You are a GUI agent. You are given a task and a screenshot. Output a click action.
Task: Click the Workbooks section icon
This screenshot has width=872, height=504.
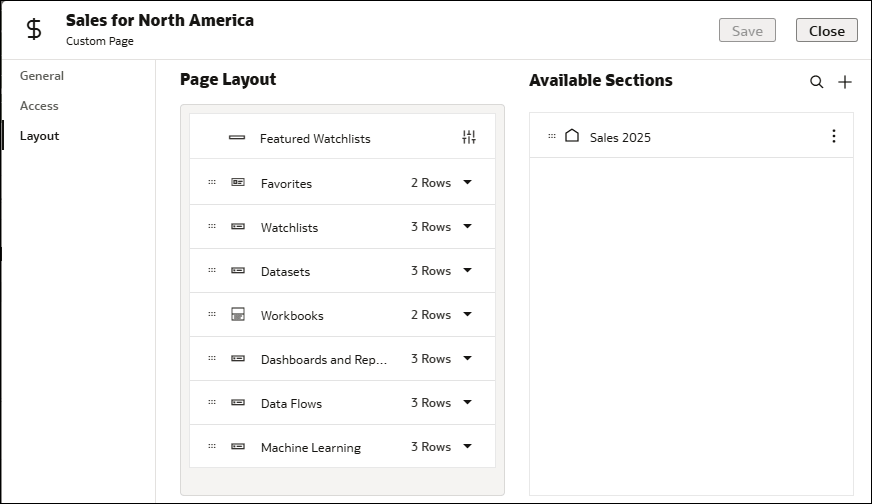click(x=238, y=315)
